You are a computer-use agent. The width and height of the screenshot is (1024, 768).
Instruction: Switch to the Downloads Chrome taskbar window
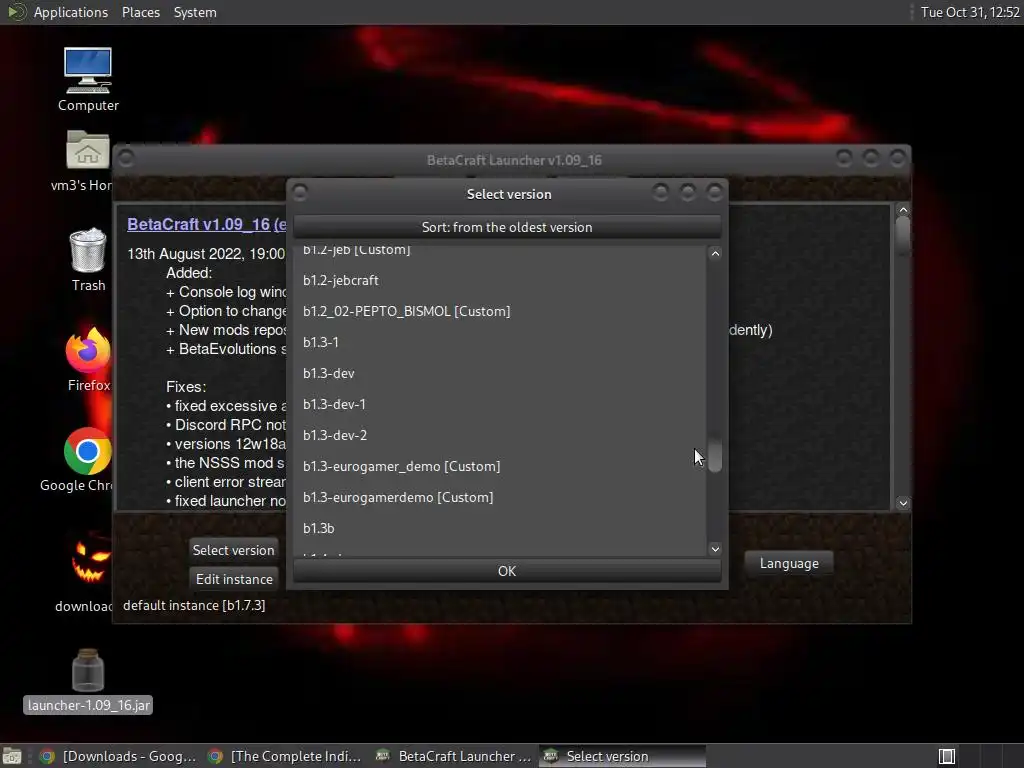(x=118, y=756)
